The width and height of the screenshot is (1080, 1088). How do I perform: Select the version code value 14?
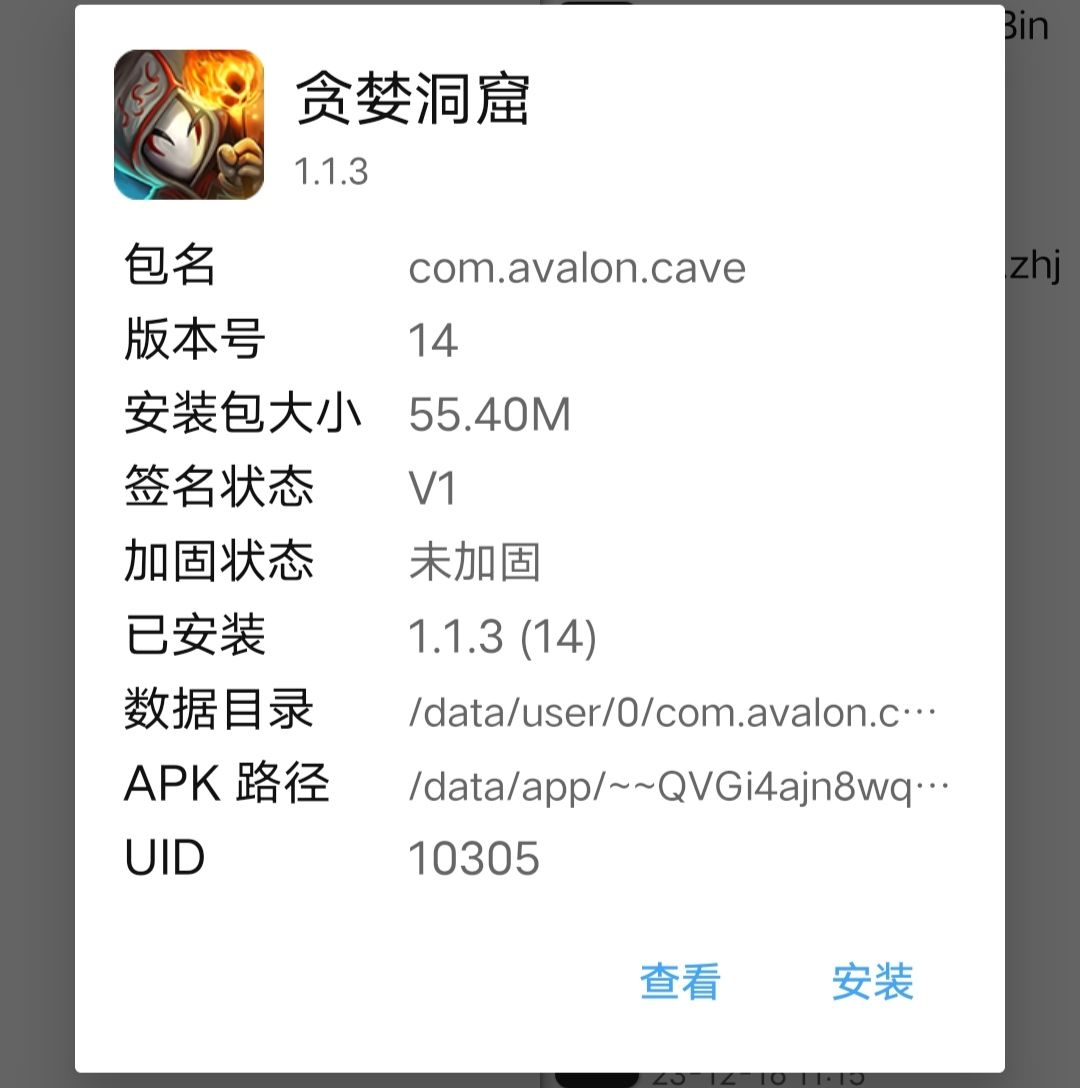[x=433, y=341]
